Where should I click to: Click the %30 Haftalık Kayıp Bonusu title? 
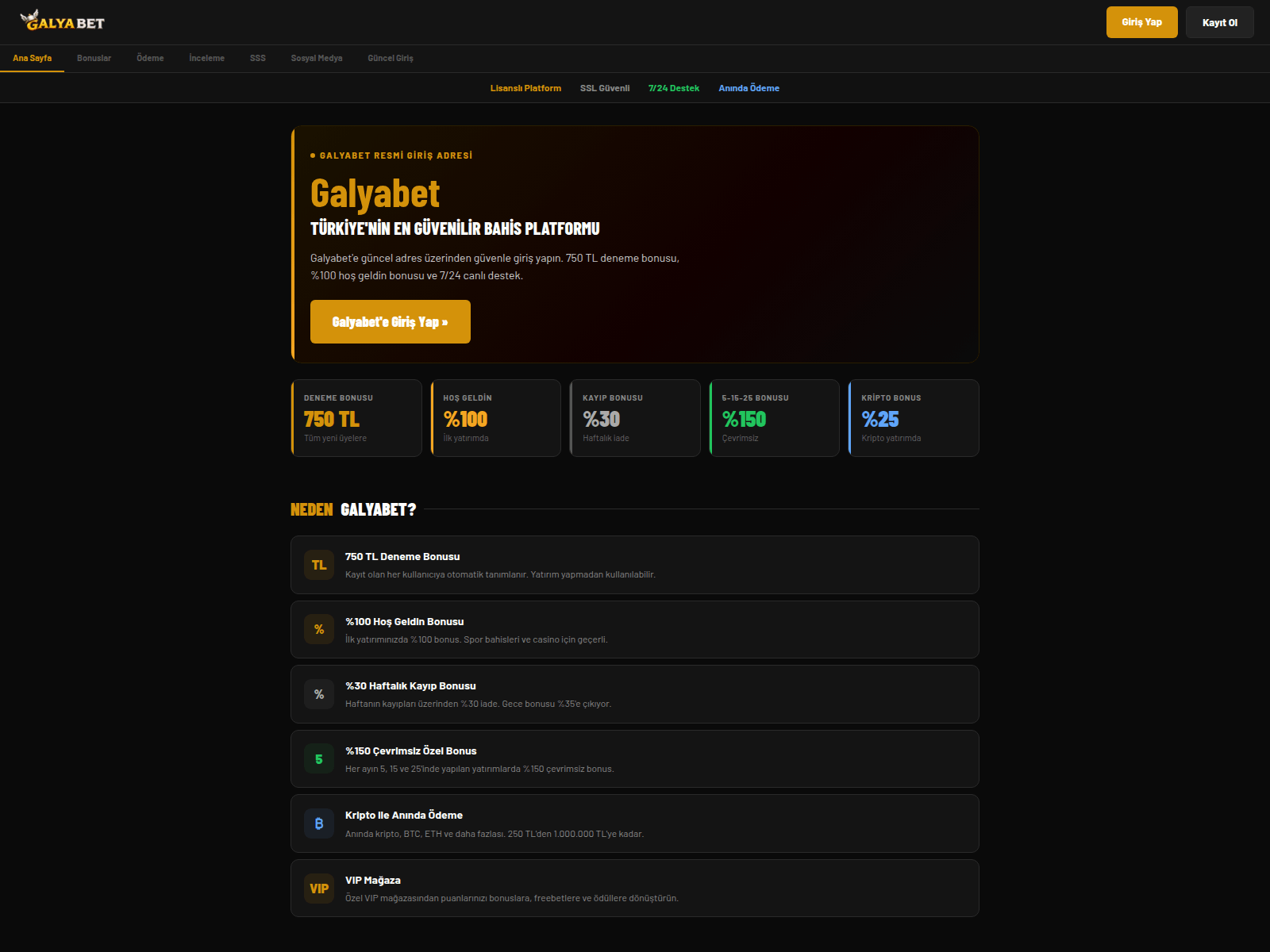(x=410, y=686)
